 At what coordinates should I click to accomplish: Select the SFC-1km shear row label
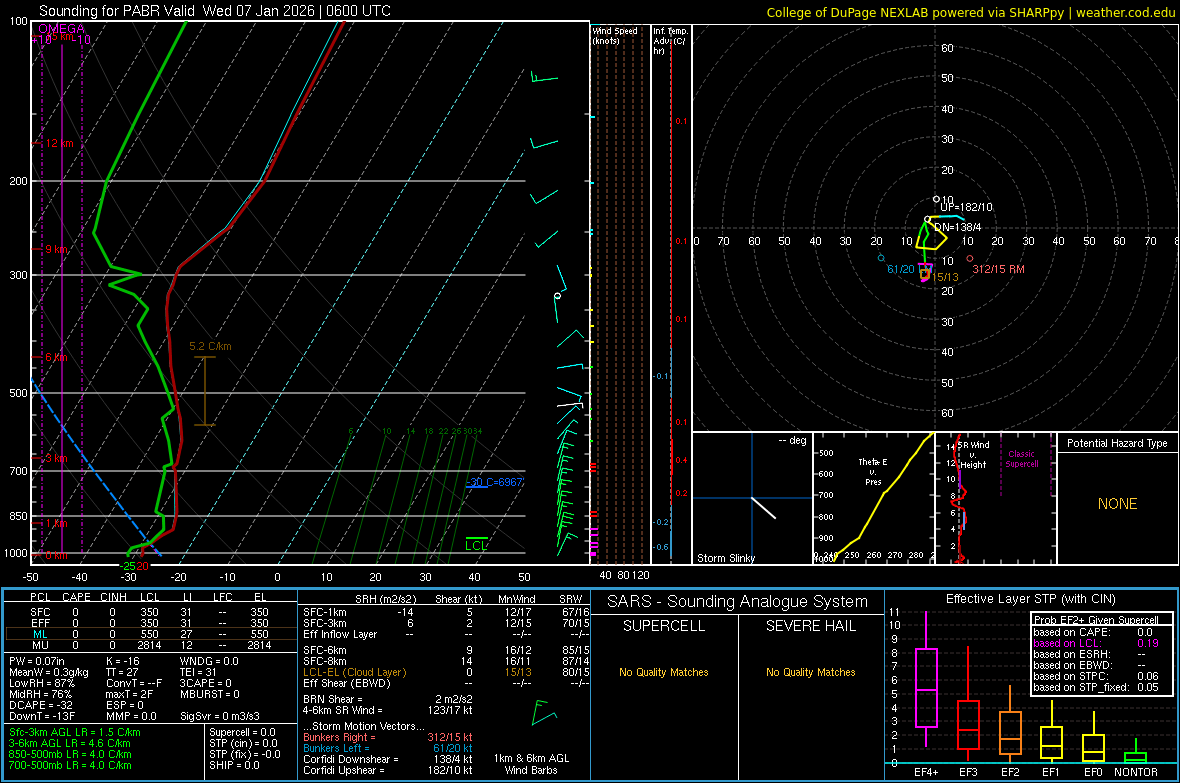325,612
